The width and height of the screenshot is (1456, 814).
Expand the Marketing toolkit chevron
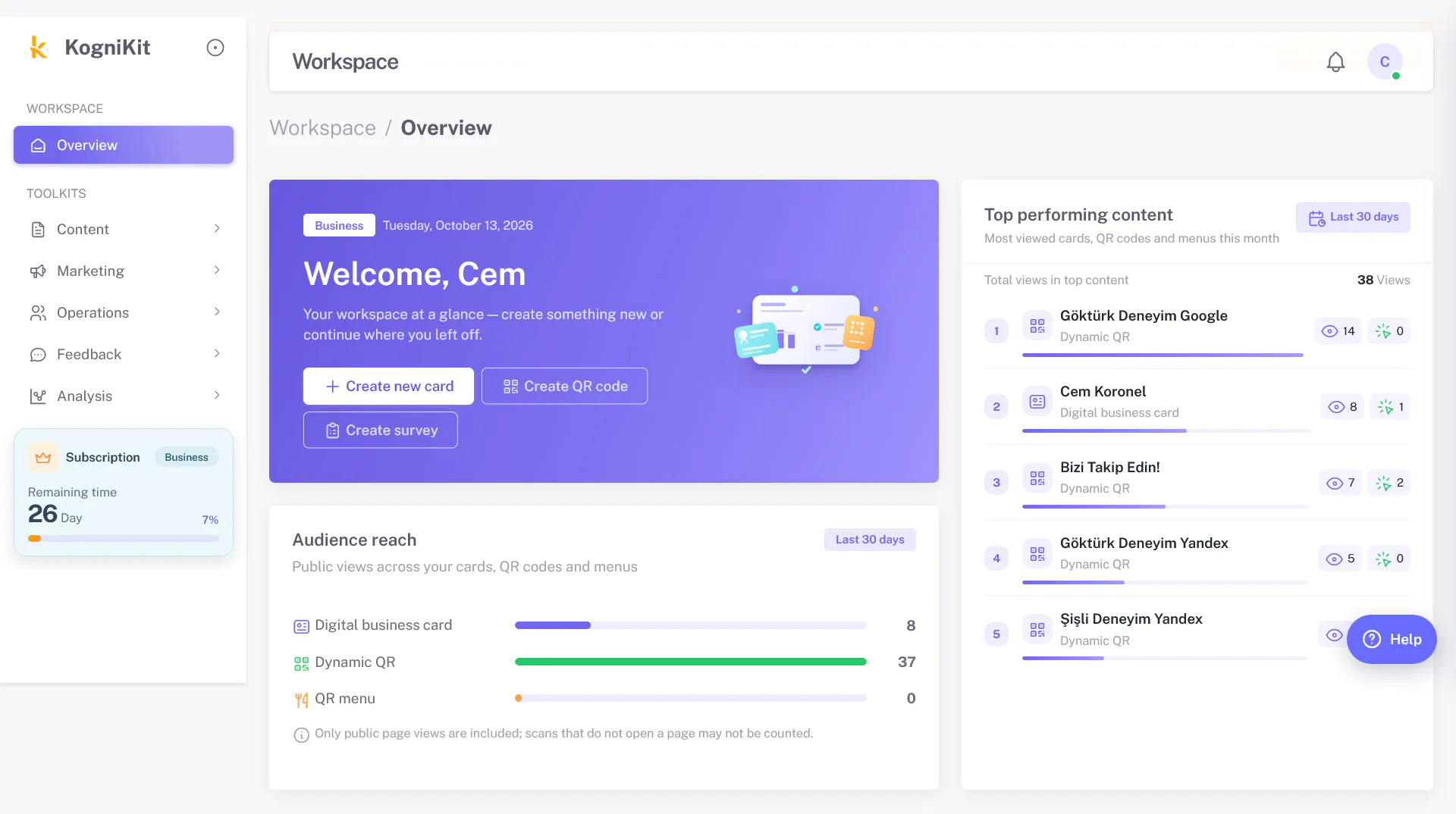coord(217,271)
